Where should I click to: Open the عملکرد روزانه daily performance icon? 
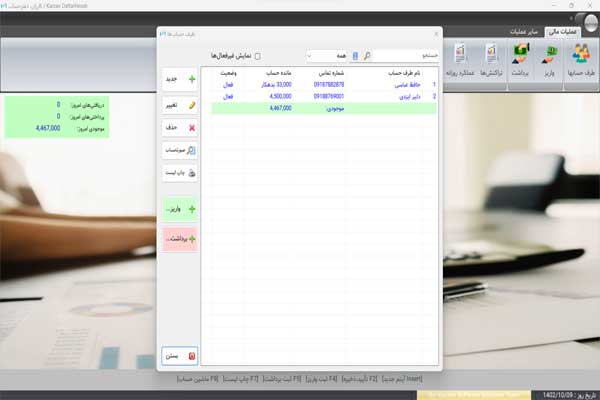coord(460,59)
